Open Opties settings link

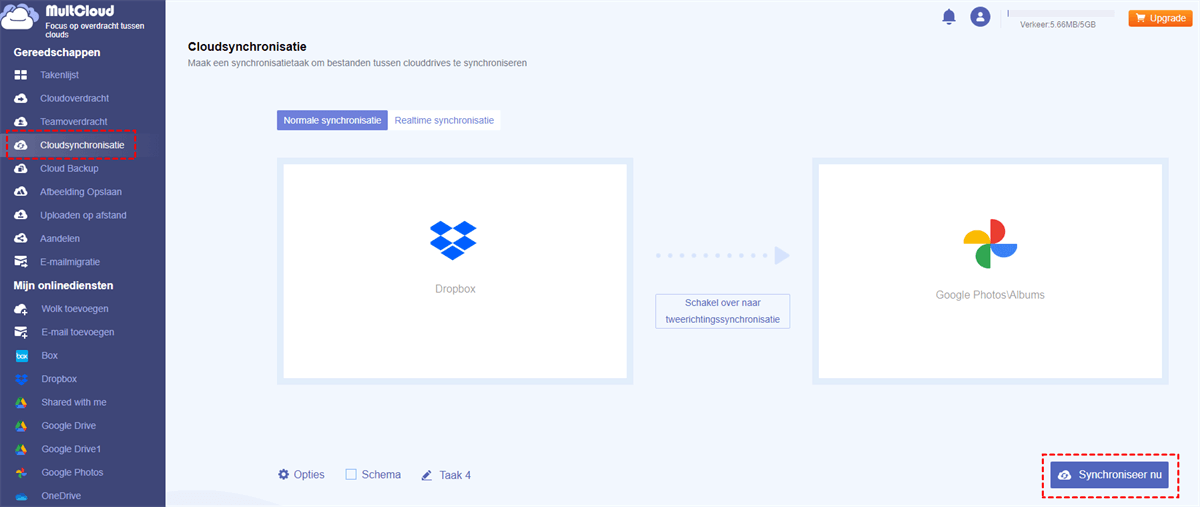click(301, 474)
